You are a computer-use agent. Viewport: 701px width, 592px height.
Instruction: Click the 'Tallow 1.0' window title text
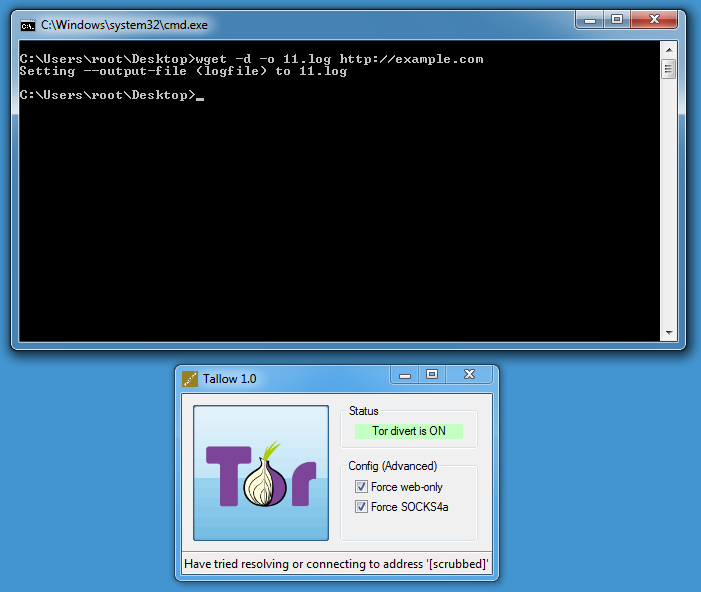pos(229,379)
